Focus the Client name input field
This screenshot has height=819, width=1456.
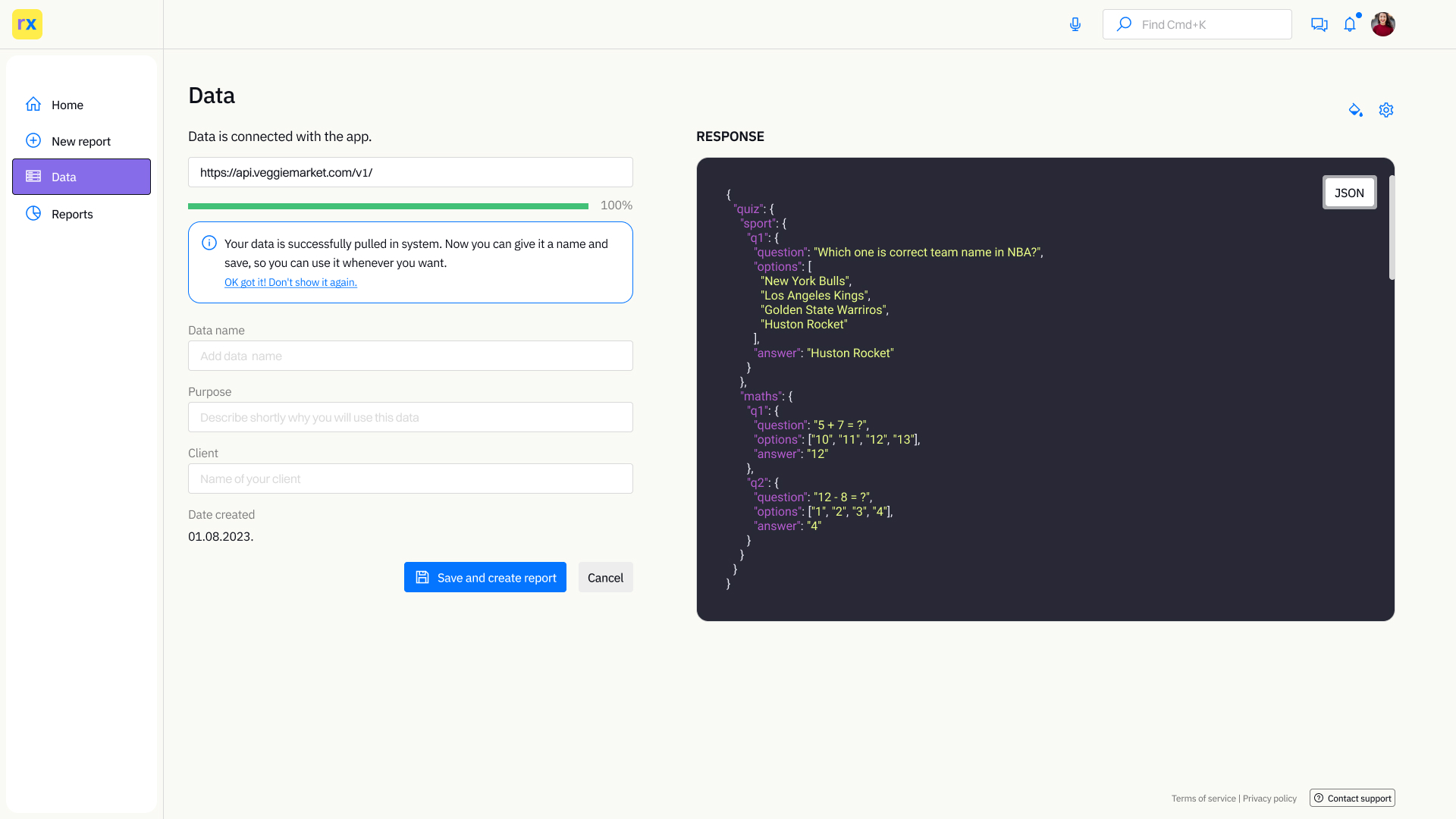[x=410, y=479]
